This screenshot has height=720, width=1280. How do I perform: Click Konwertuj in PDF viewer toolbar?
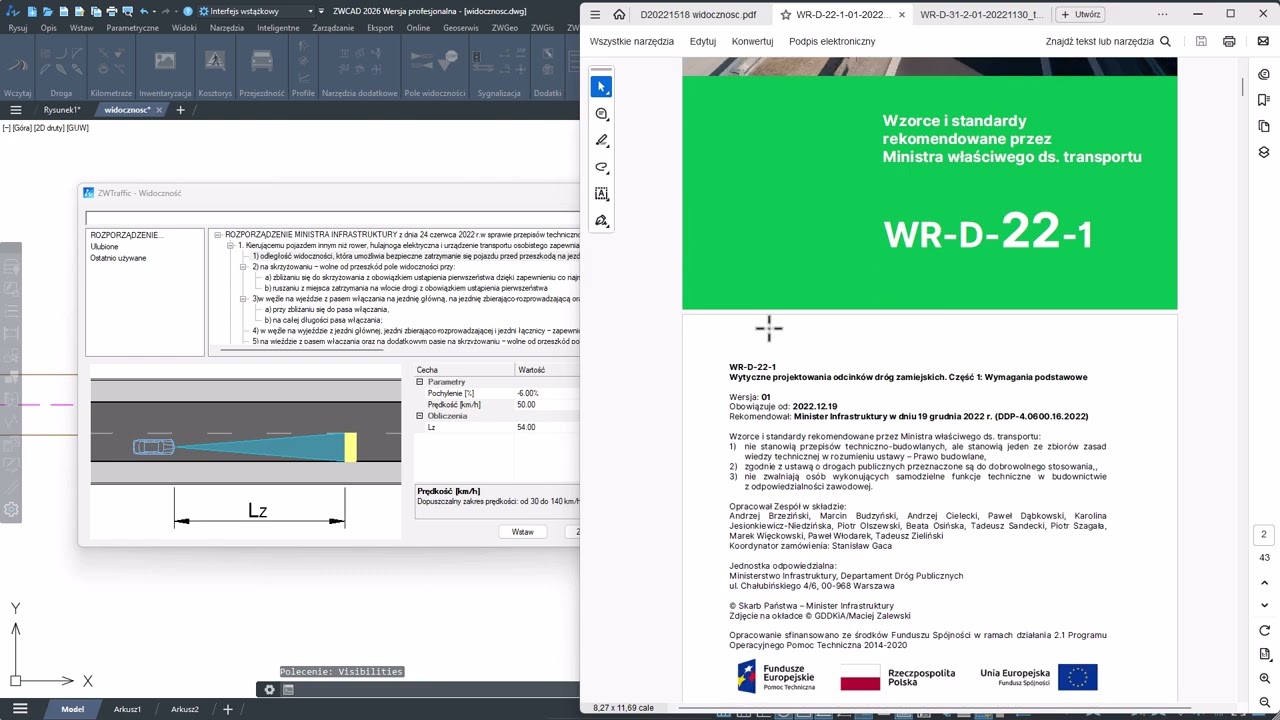(x=753, y=42)
